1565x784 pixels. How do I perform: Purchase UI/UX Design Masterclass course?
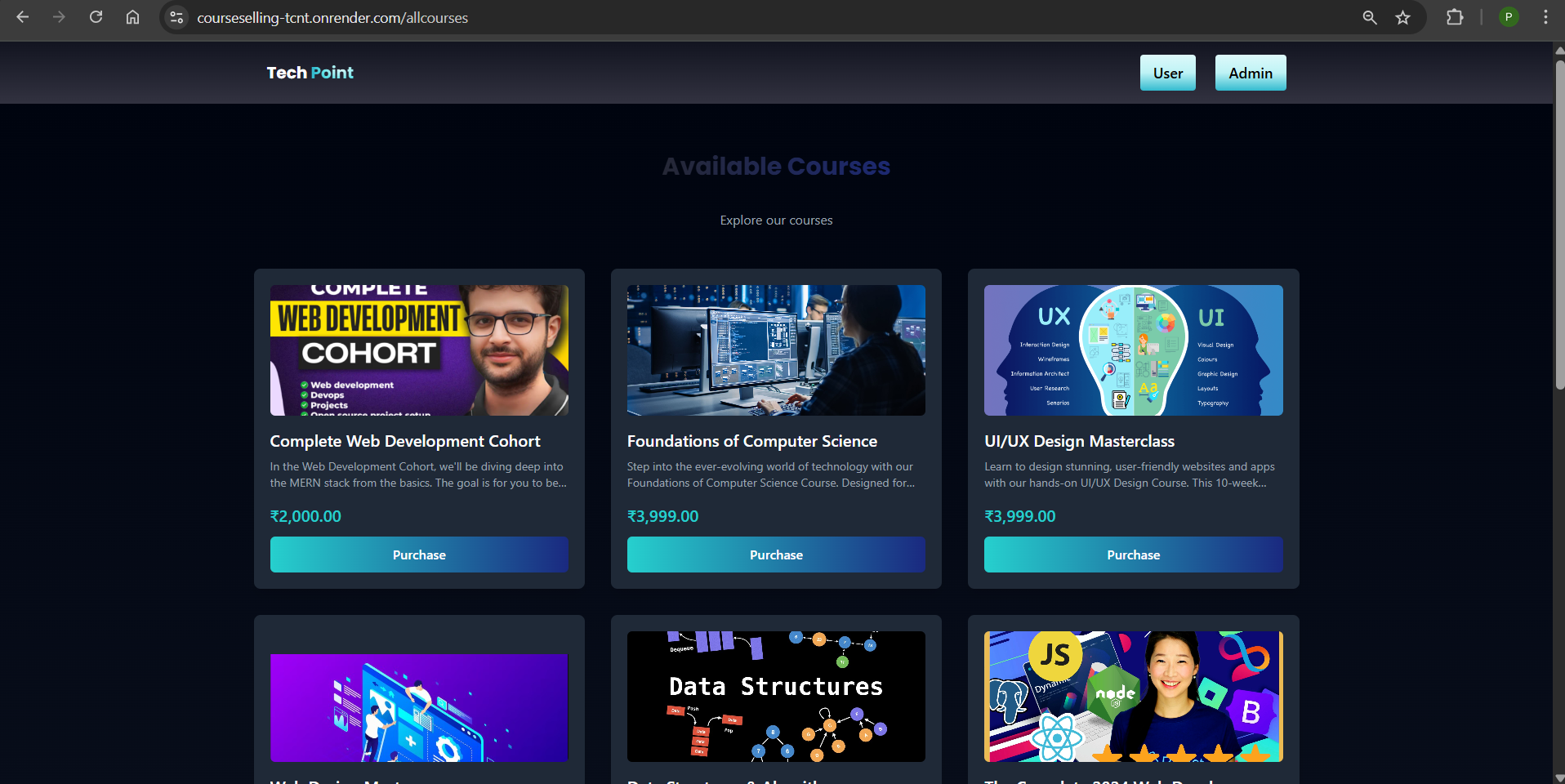(1133, 555)
